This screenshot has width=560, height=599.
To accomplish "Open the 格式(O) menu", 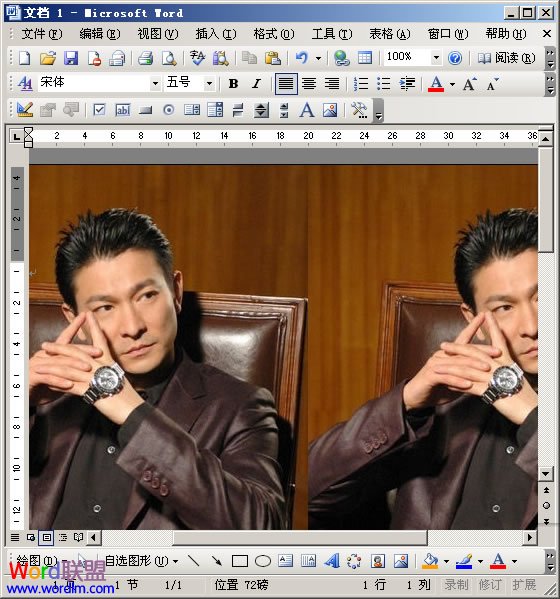I will (x=274, y=34).
